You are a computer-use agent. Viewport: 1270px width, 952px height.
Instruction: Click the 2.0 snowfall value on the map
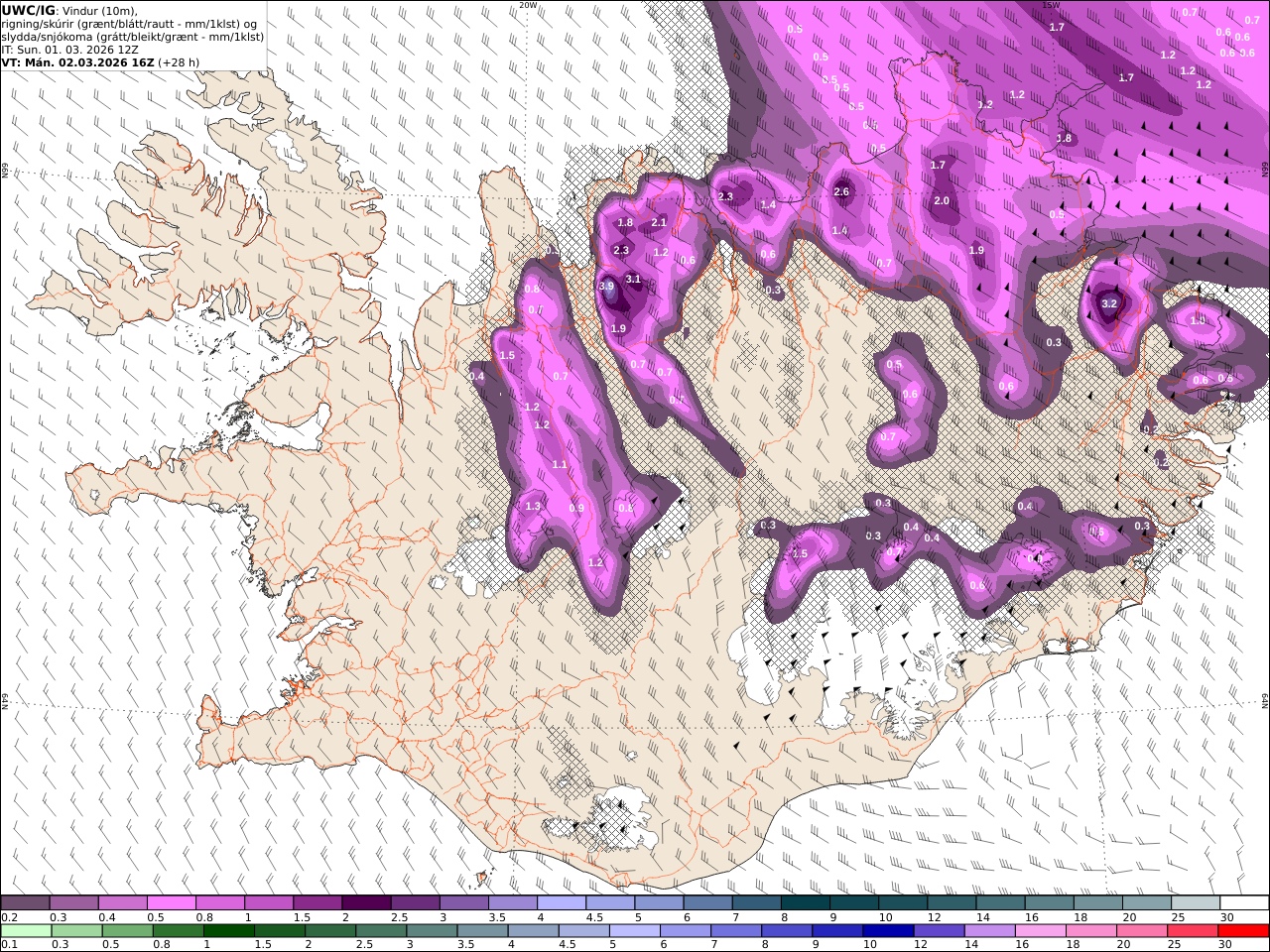(x=942, y=201)
